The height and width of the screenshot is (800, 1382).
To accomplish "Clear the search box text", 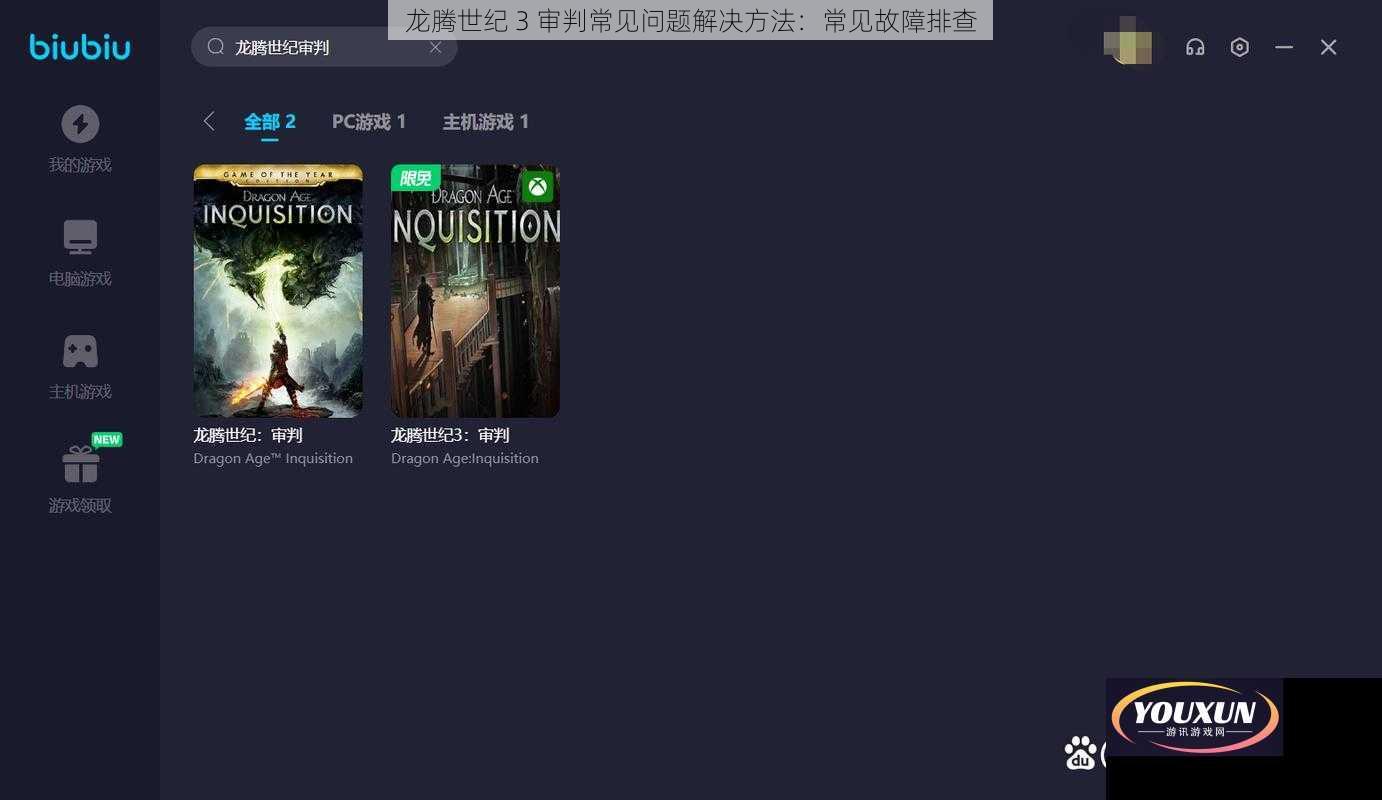I will 435,47.
